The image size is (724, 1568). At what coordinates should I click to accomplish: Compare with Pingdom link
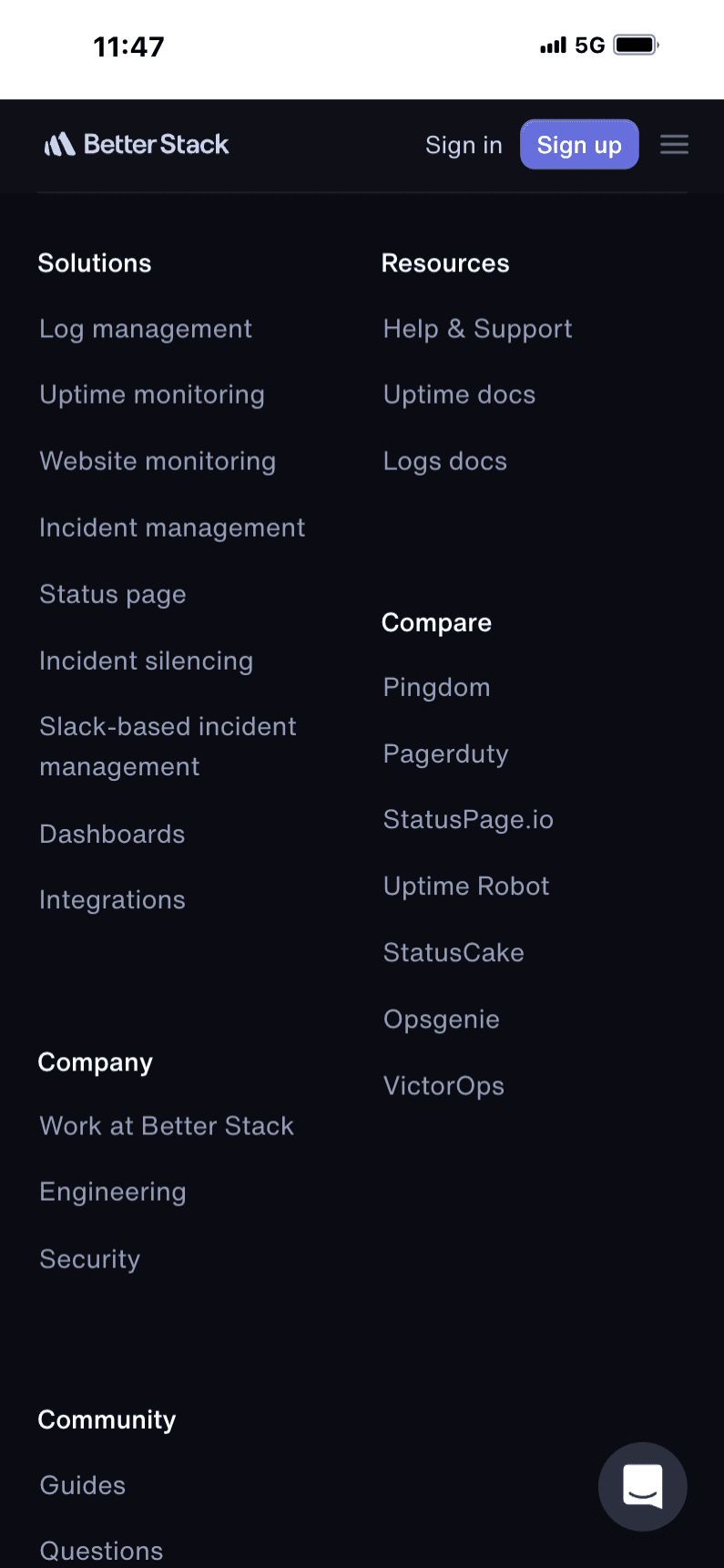[x=436, y=687]
